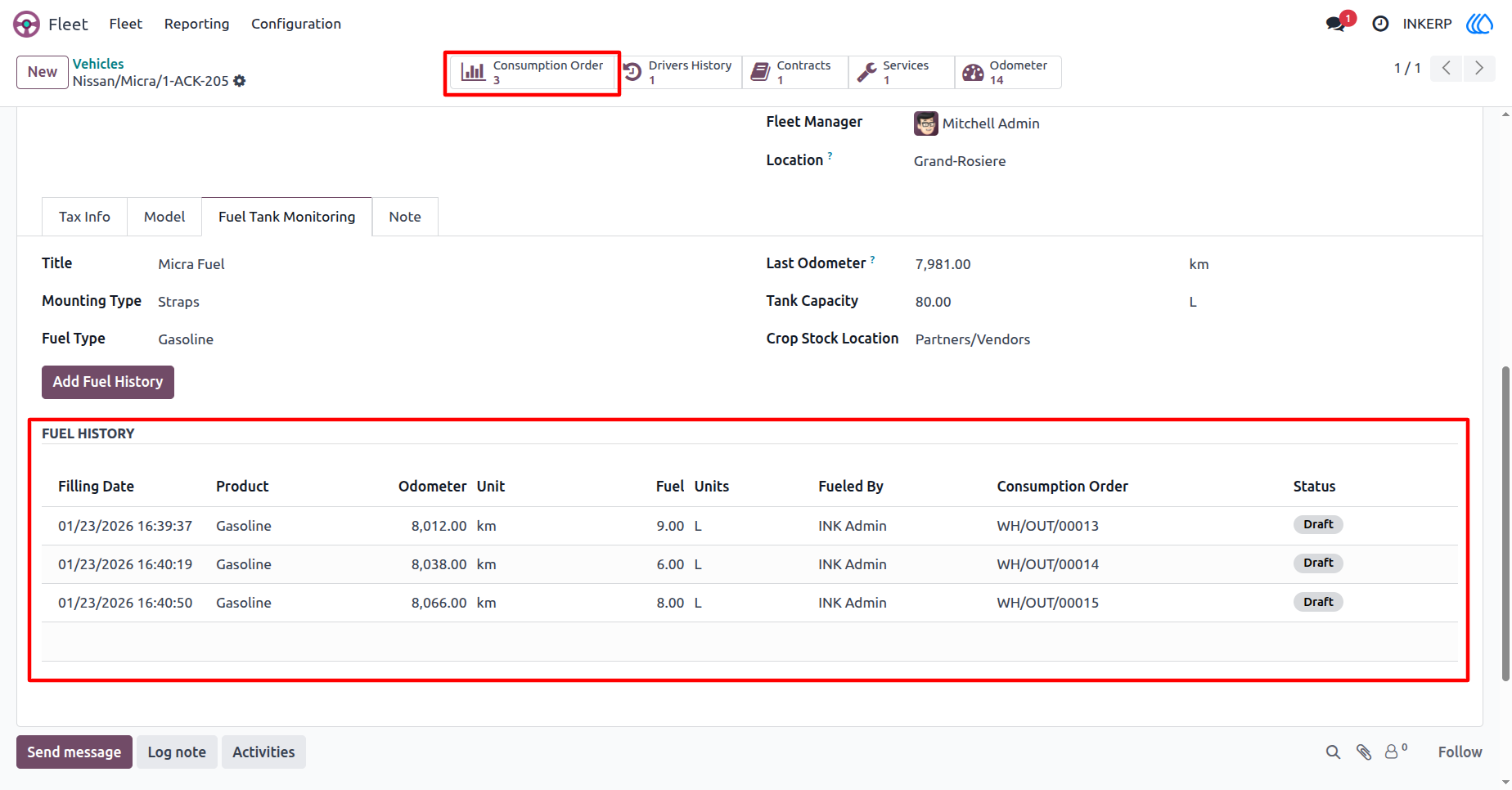Open the Odometer stat button

(x=1008, y=72)
